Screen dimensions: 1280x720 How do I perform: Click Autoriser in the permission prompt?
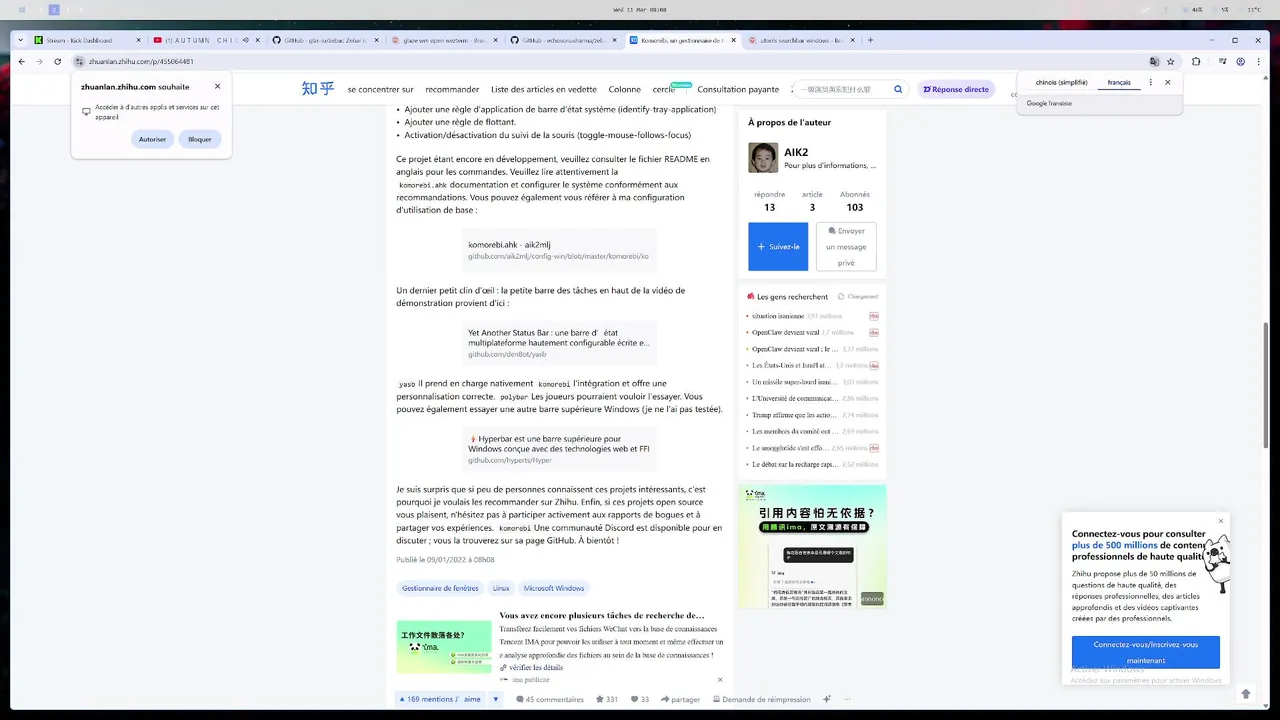[152, 139]
